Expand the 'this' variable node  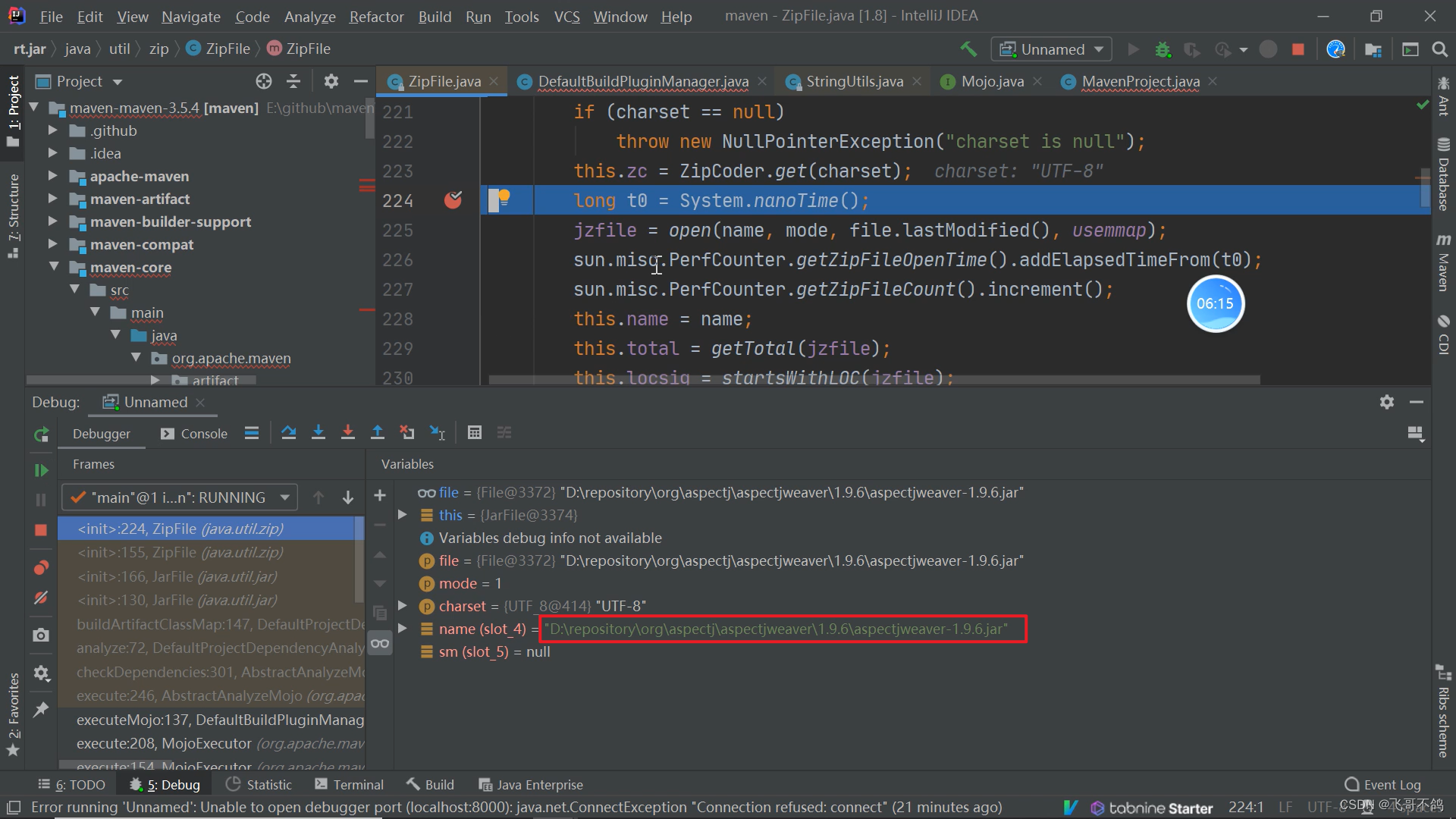[x=403, y=515]
